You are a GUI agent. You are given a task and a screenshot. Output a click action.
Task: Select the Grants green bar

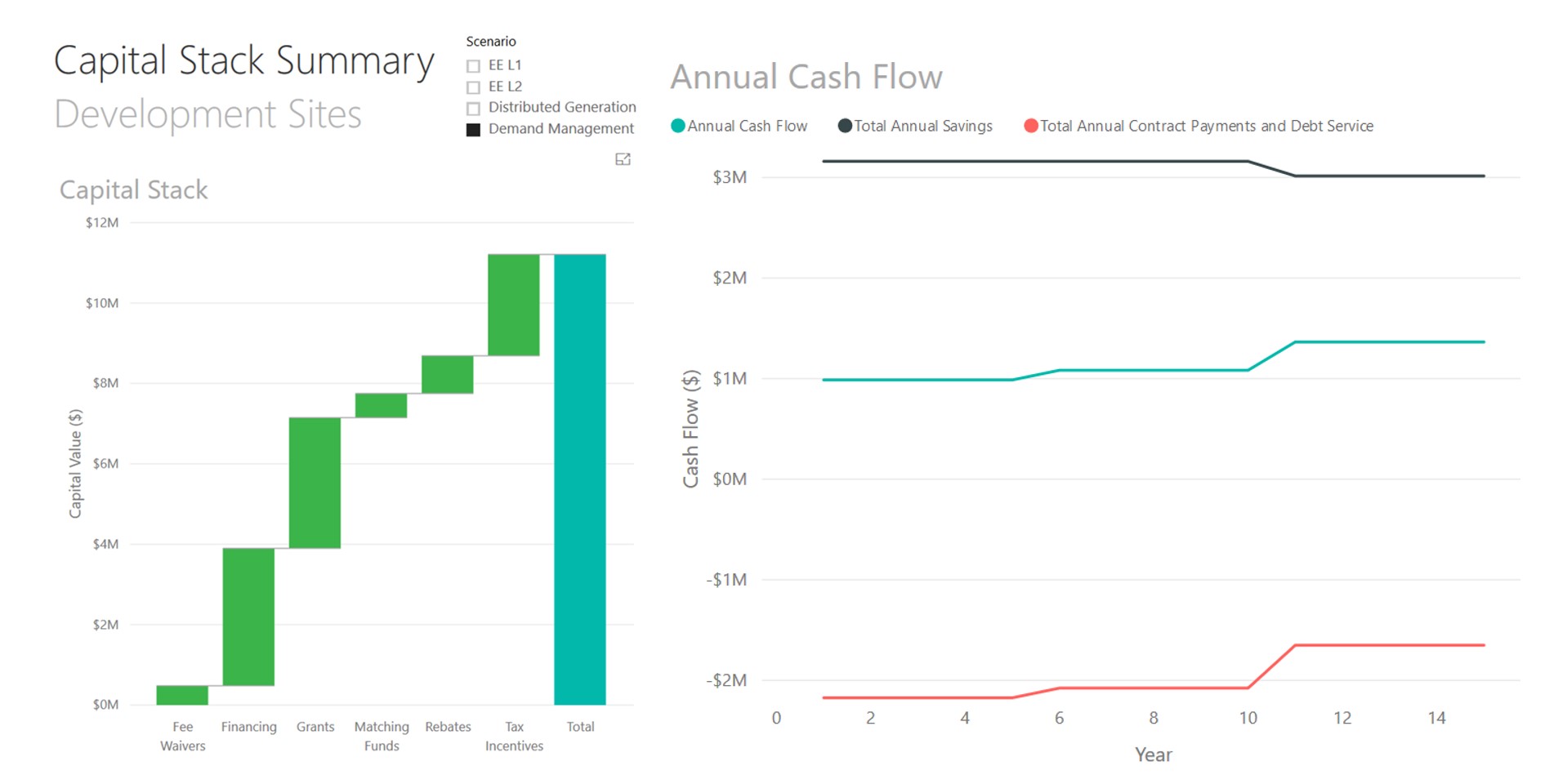(315, 483)
